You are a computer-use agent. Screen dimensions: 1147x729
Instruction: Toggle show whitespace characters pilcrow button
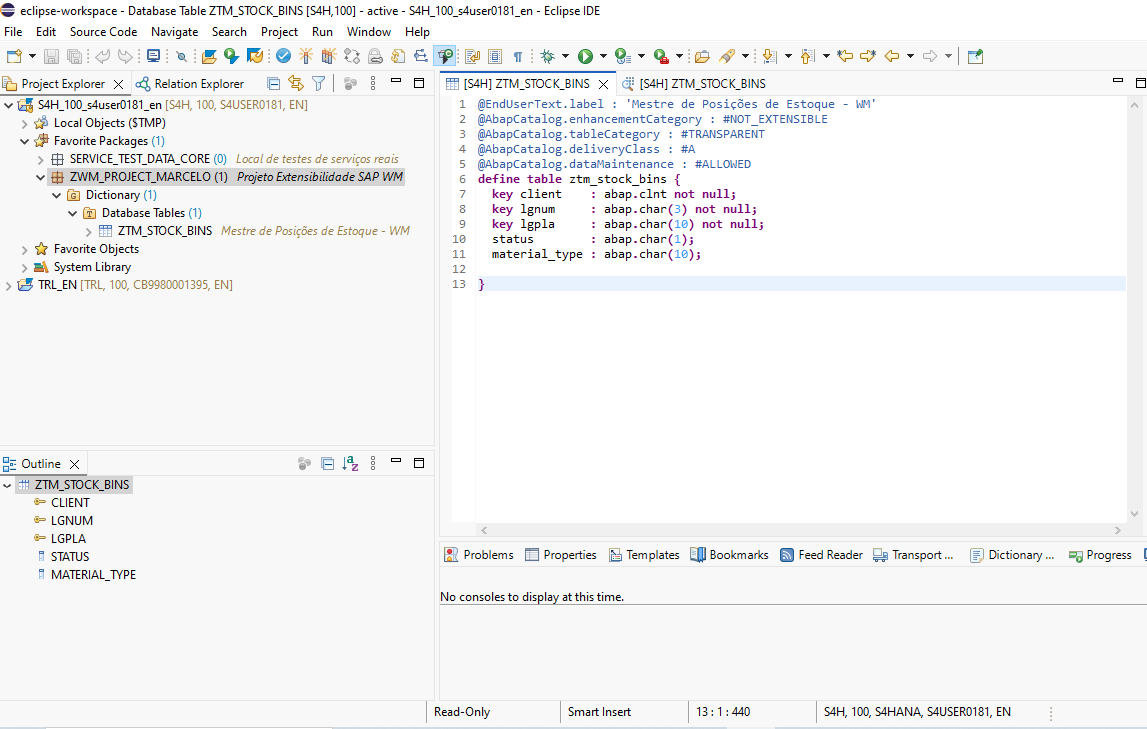click(518, 57)
